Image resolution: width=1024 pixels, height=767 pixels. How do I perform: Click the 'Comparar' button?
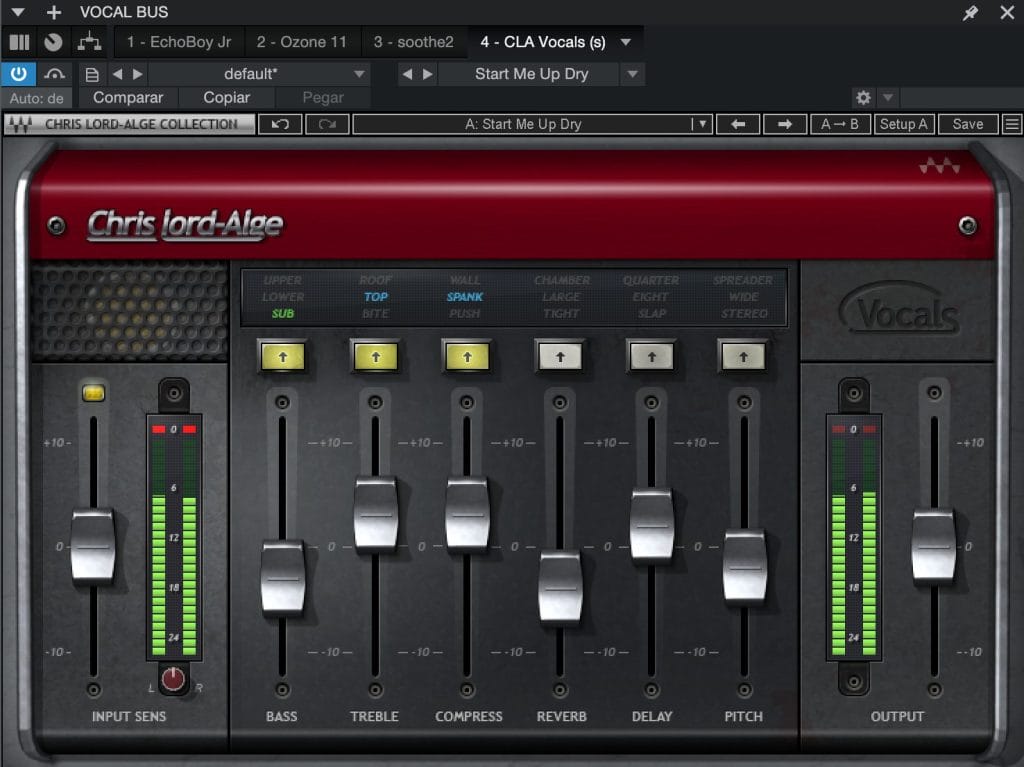tap(128, 98)
